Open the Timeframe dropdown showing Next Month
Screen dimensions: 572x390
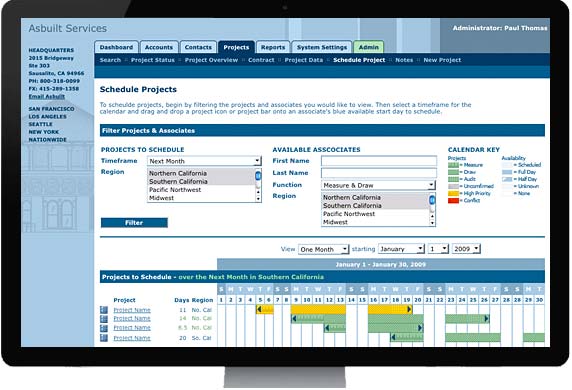204,161
